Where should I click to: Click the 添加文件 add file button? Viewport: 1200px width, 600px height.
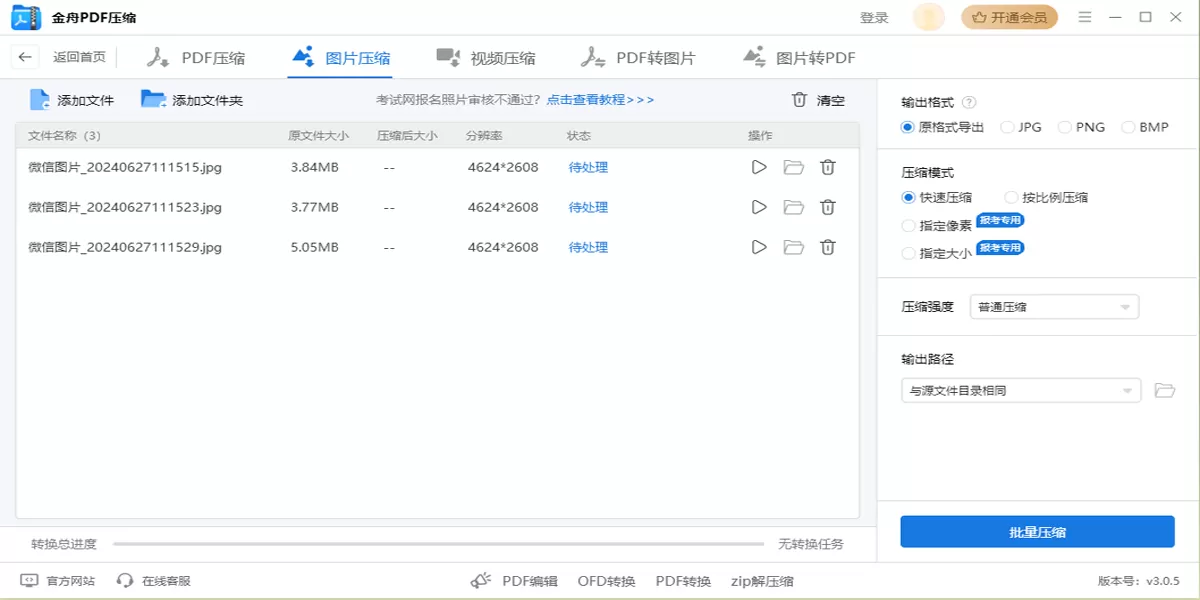[72, 100]
